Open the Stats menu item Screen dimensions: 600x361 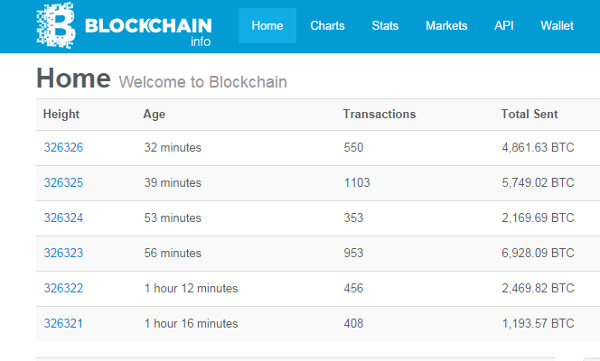385,26
